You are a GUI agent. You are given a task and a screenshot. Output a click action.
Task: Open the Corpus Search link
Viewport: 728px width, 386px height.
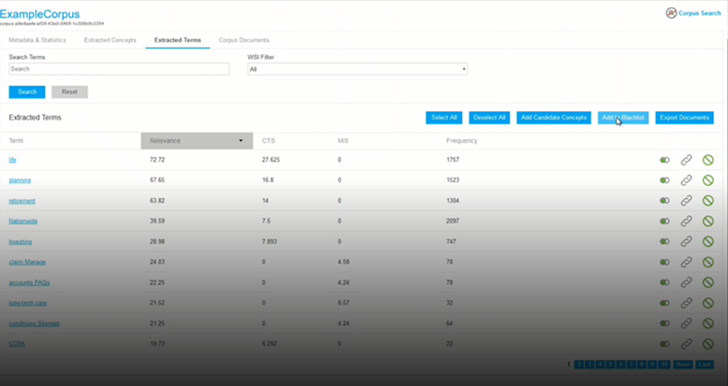tap(693, 13)
